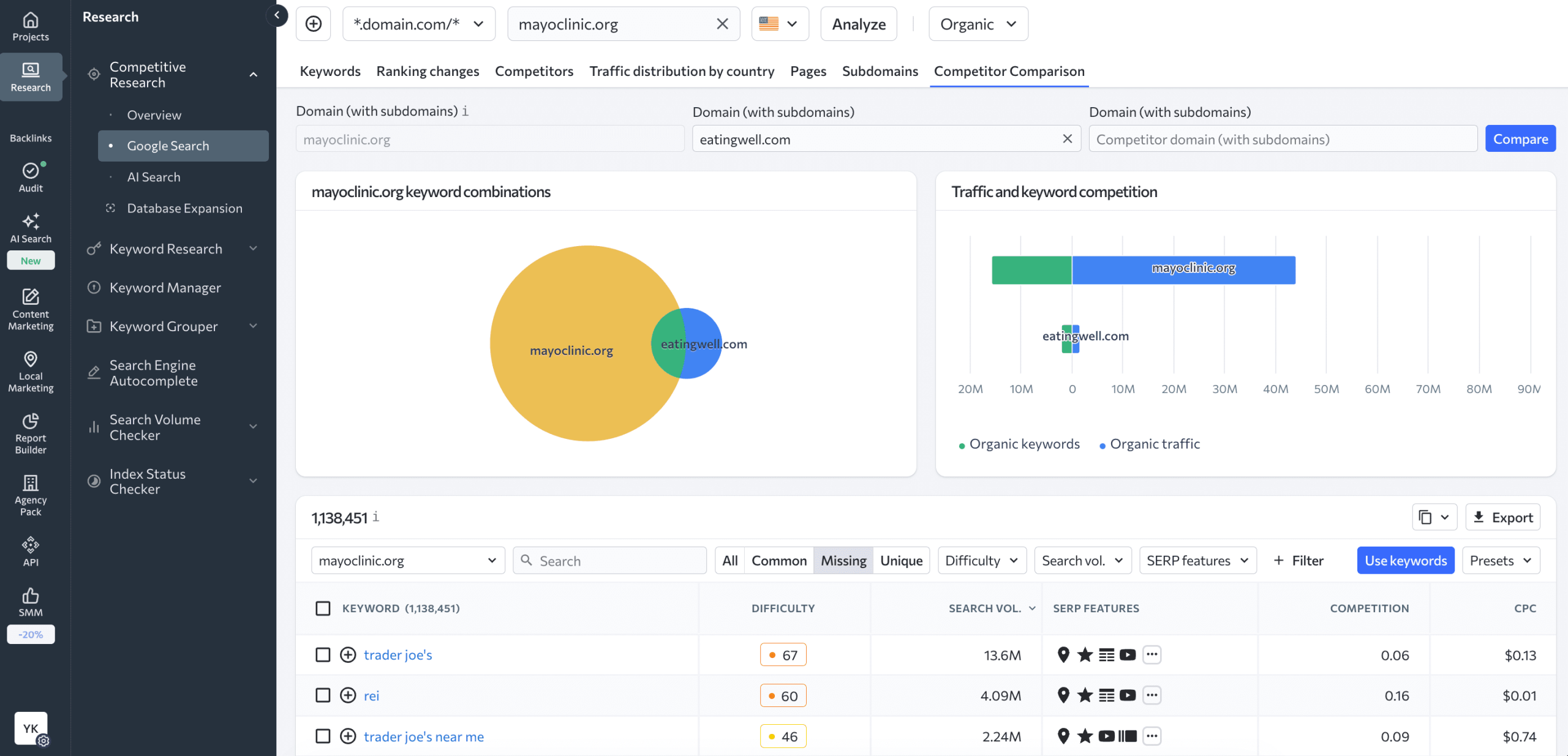Click the keyword Search input field
1568x756 pixels.
pos(609,560)
